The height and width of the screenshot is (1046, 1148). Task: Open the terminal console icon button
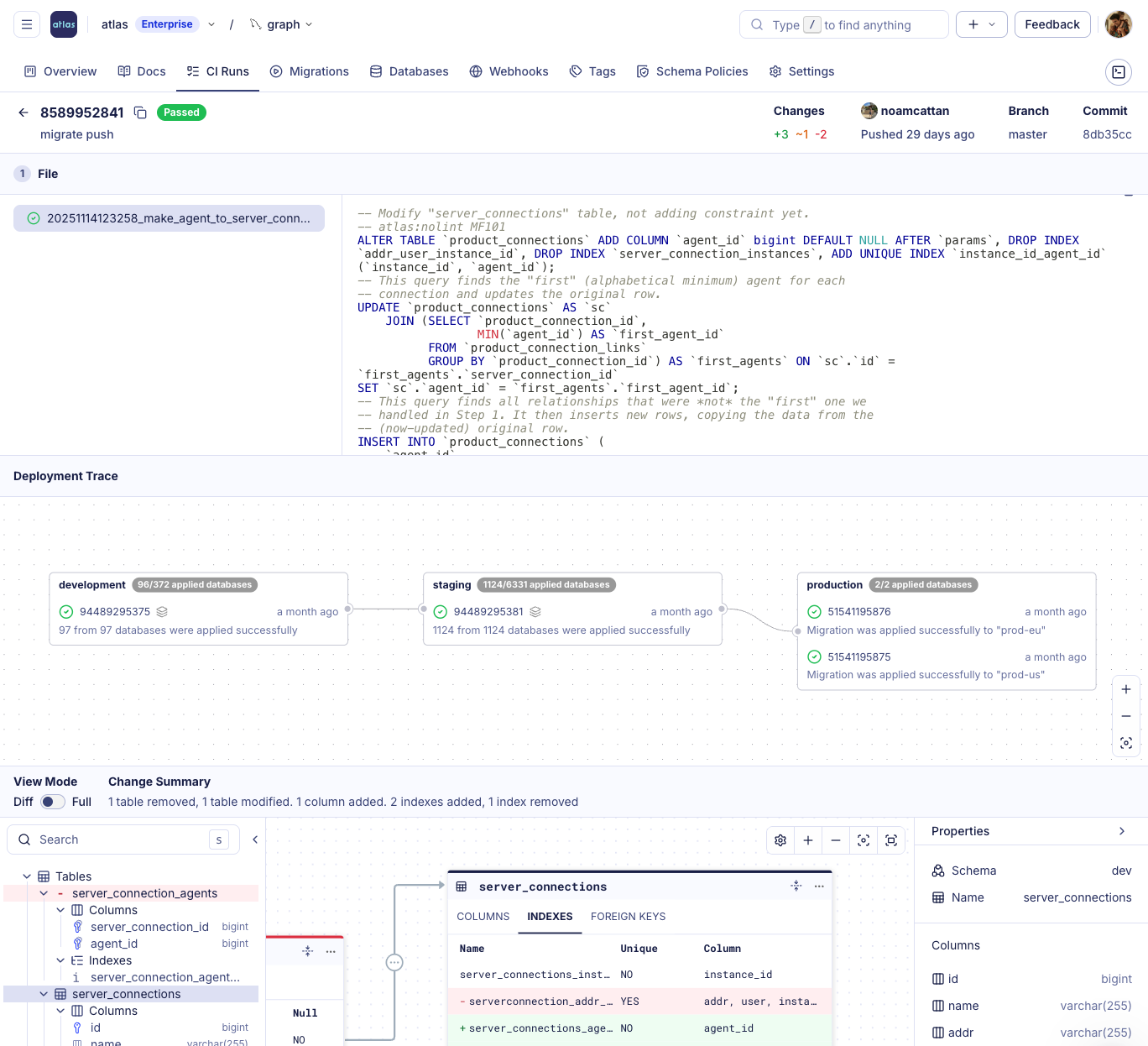point(1118,72)
